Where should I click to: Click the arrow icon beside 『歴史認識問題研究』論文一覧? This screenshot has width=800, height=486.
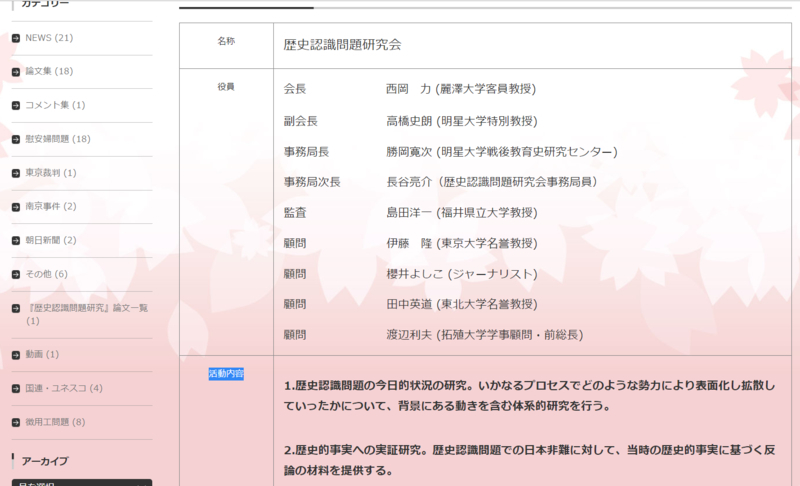16,309
